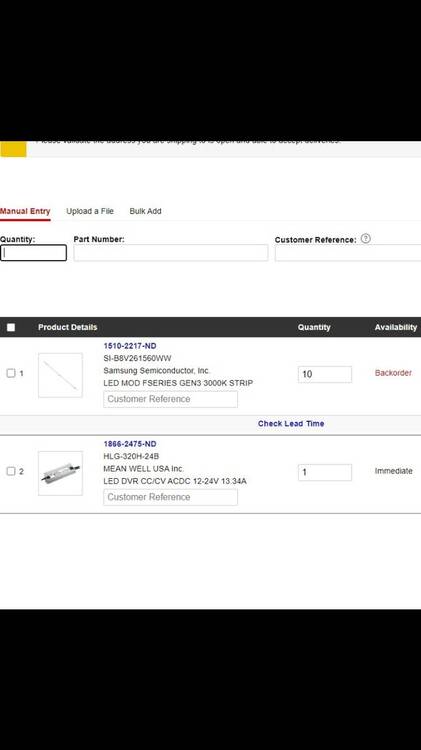
Task: Click into the Part Number field
Action: click(171, 253)
